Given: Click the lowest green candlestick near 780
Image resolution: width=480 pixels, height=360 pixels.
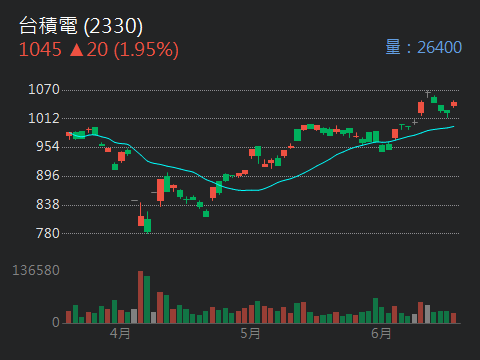Looking at the screenshot, I should [147, 223].
